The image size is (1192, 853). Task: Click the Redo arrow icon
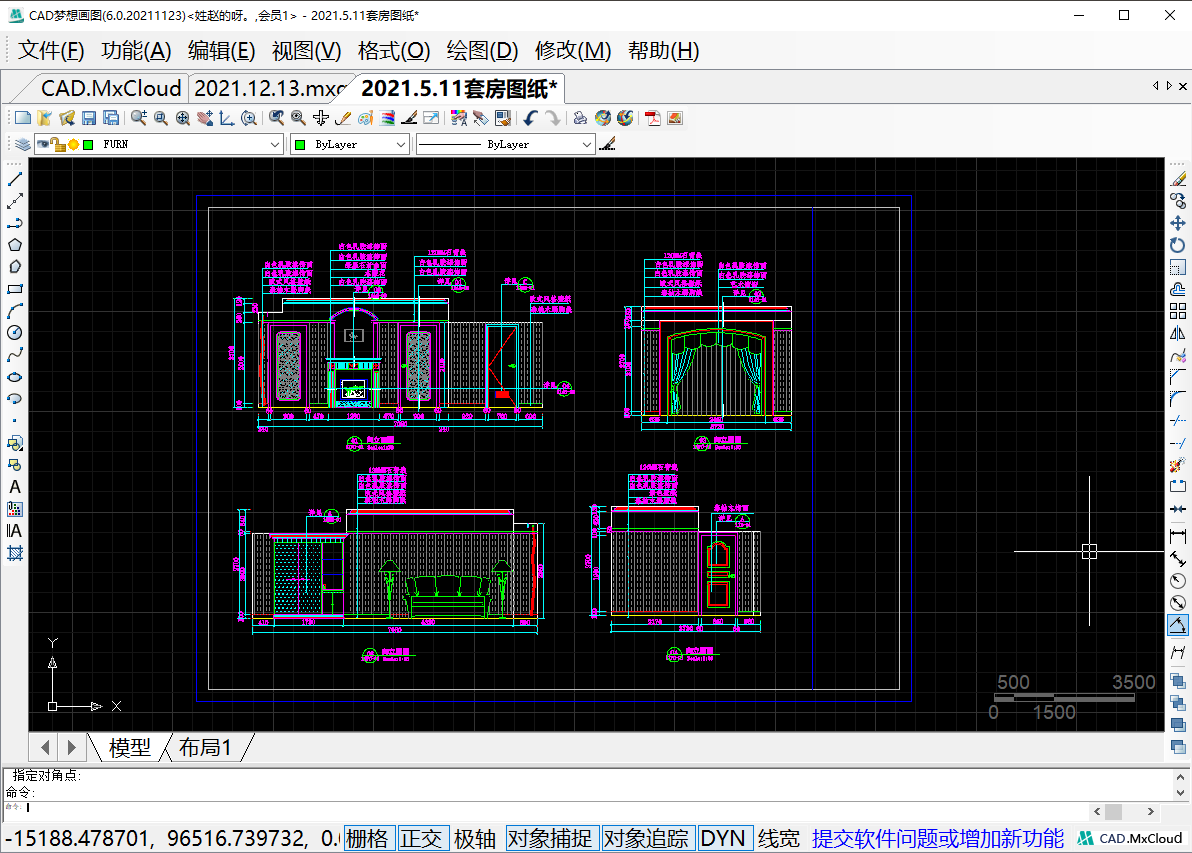click(553, 118)
